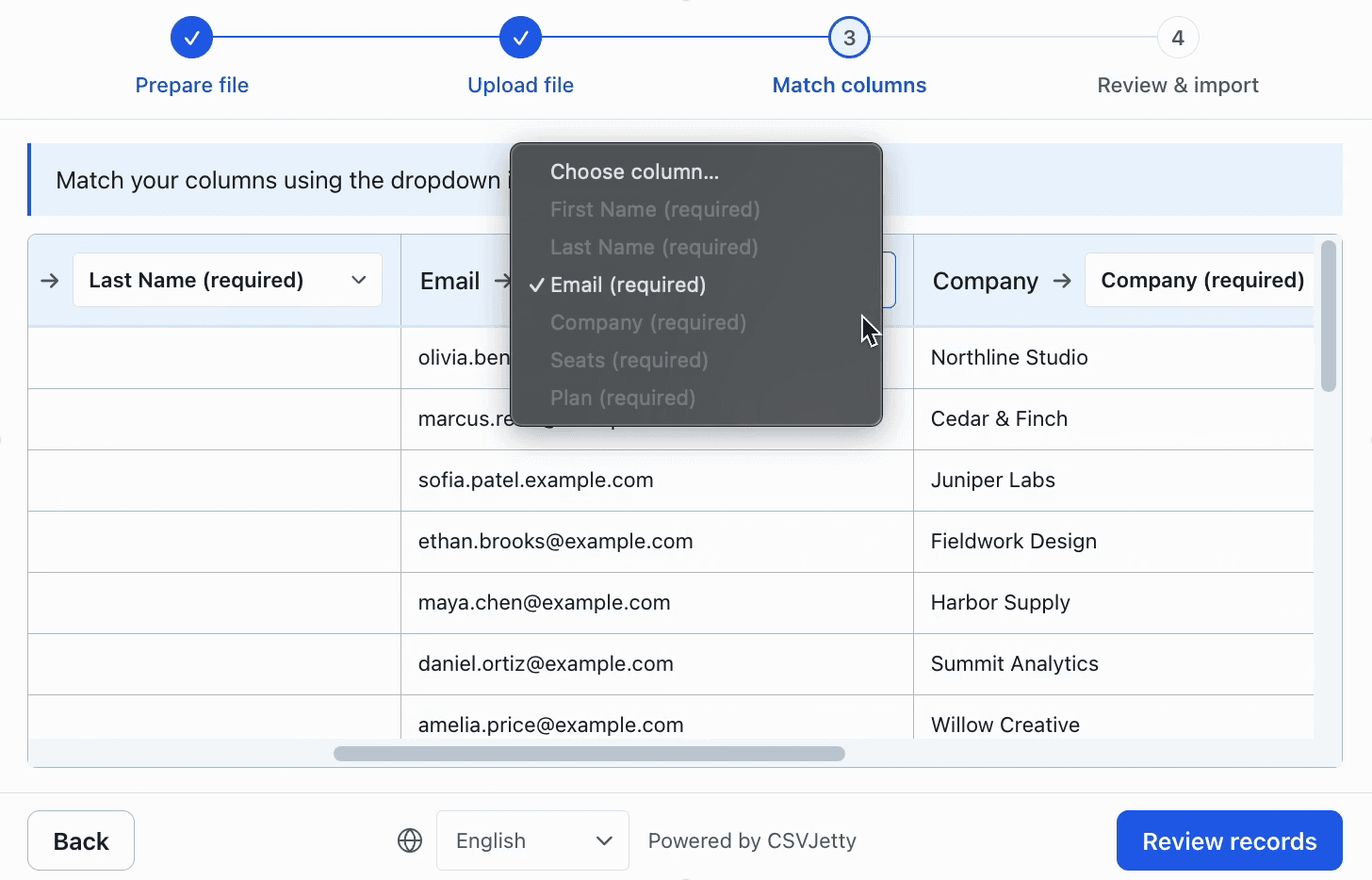
Task: Select Plan (required) menu option
Action: point(695,398)
